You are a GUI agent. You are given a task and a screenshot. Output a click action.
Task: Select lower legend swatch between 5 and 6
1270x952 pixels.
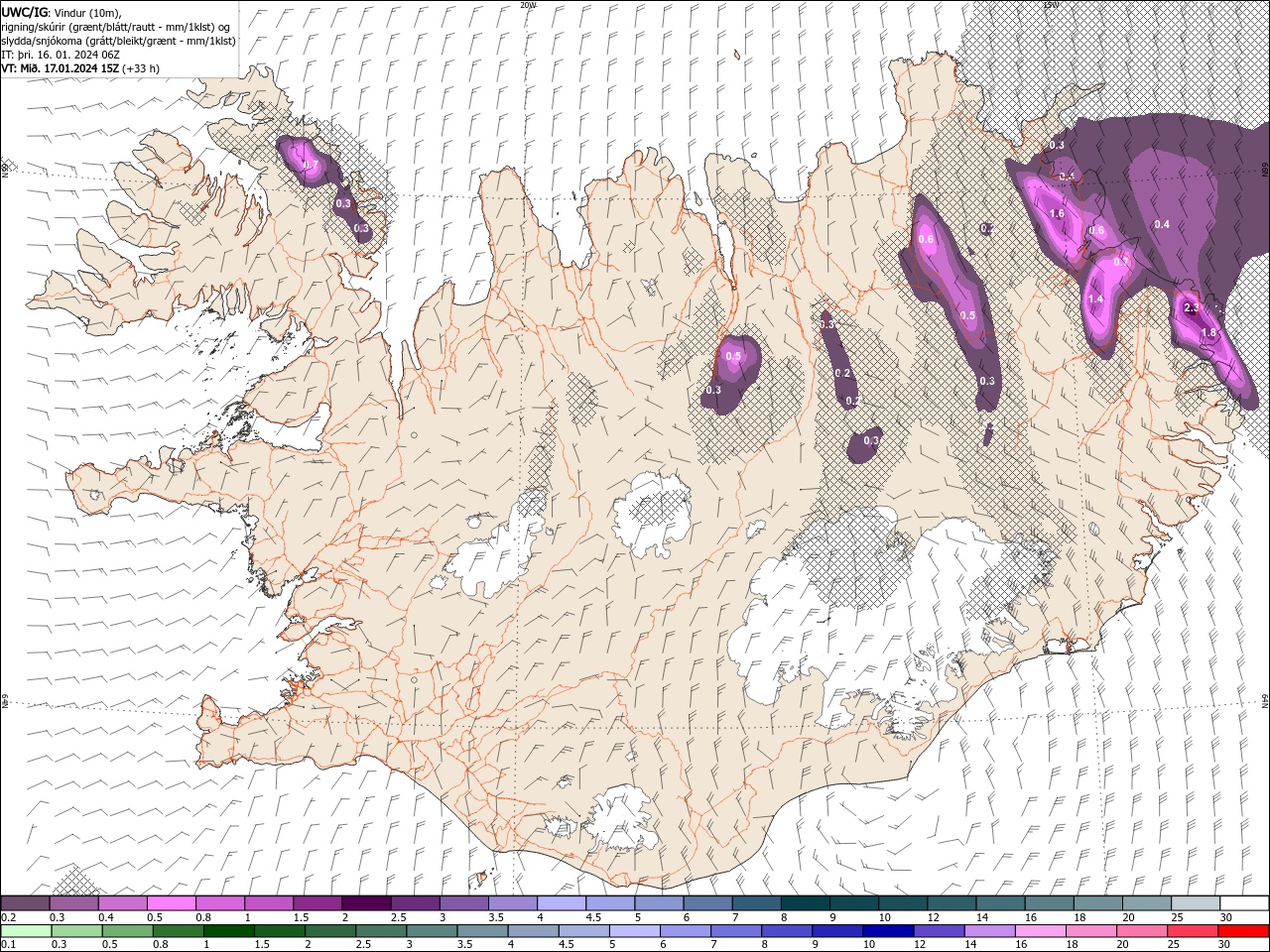coord(635,931)
